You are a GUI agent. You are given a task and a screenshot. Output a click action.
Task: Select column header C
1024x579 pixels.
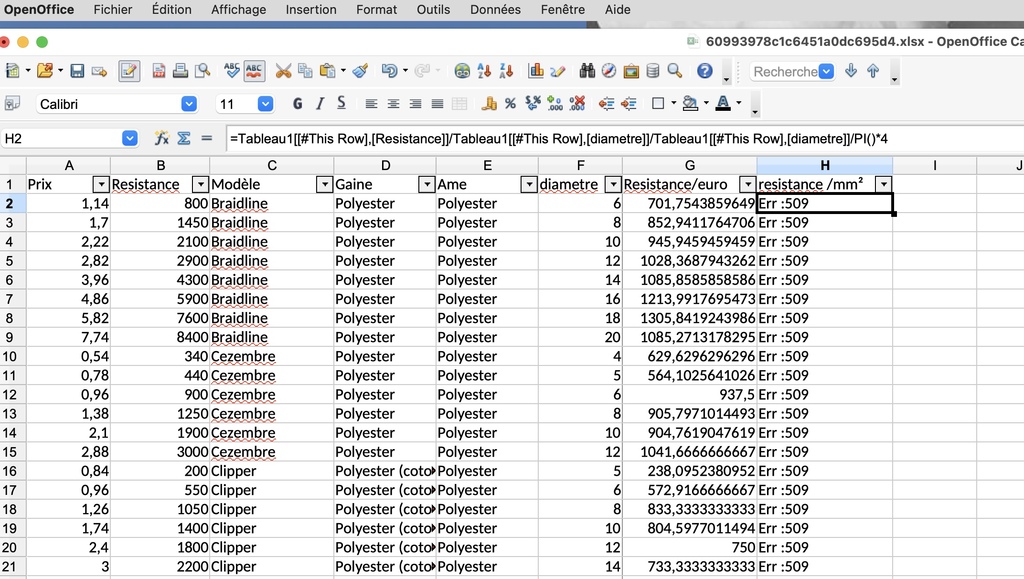[272, 166]
